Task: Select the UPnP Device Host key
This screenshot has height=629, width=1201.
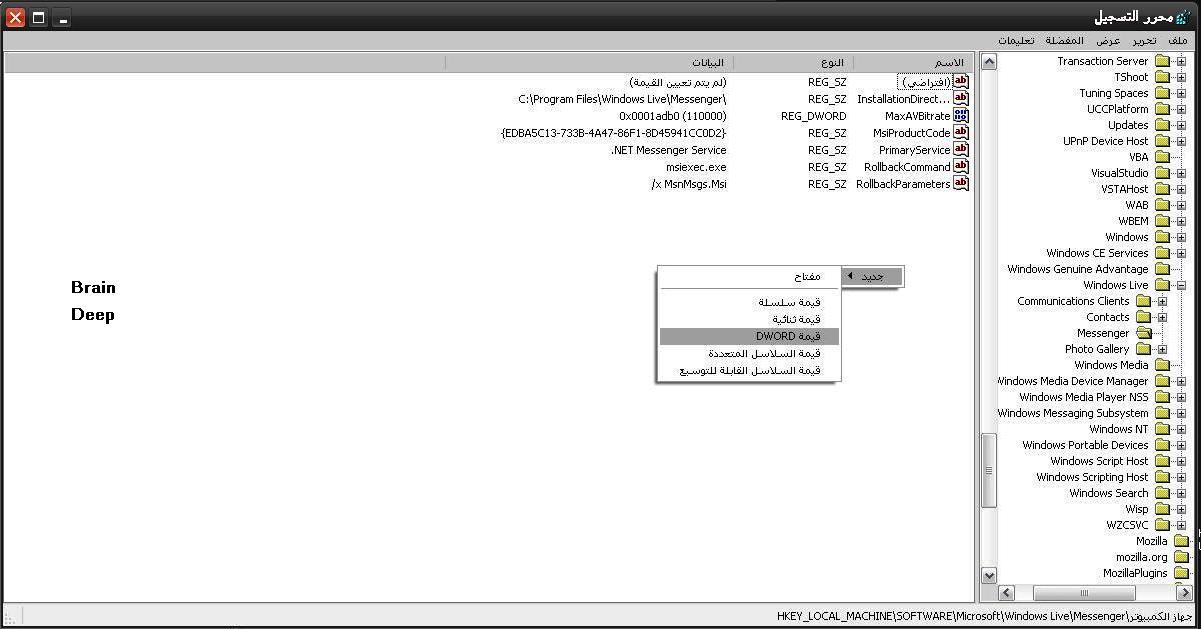Action: [1105, 141]
